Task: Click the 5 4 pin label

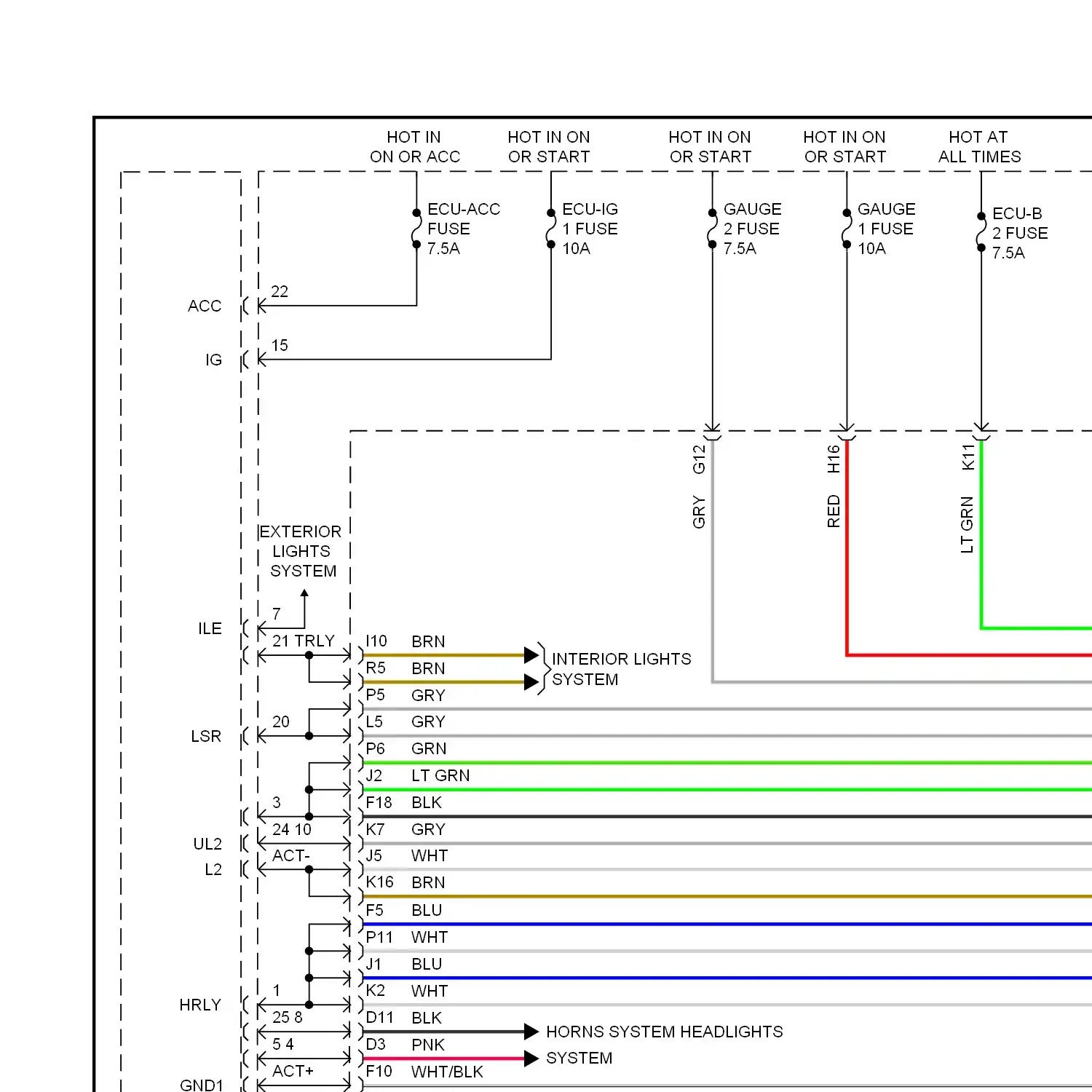Action: pyautogui.click(x=283, y=1044)
